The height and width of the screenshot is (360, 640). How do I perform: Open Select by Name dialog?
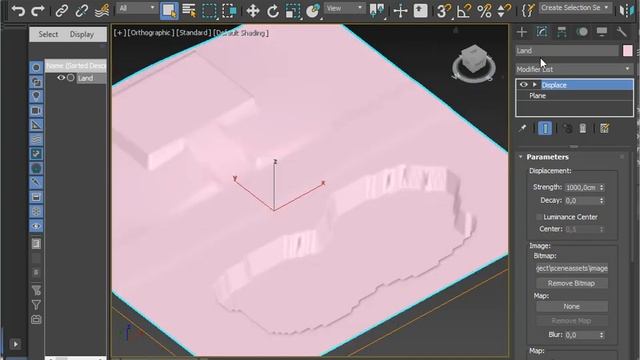tap(189, 11)
